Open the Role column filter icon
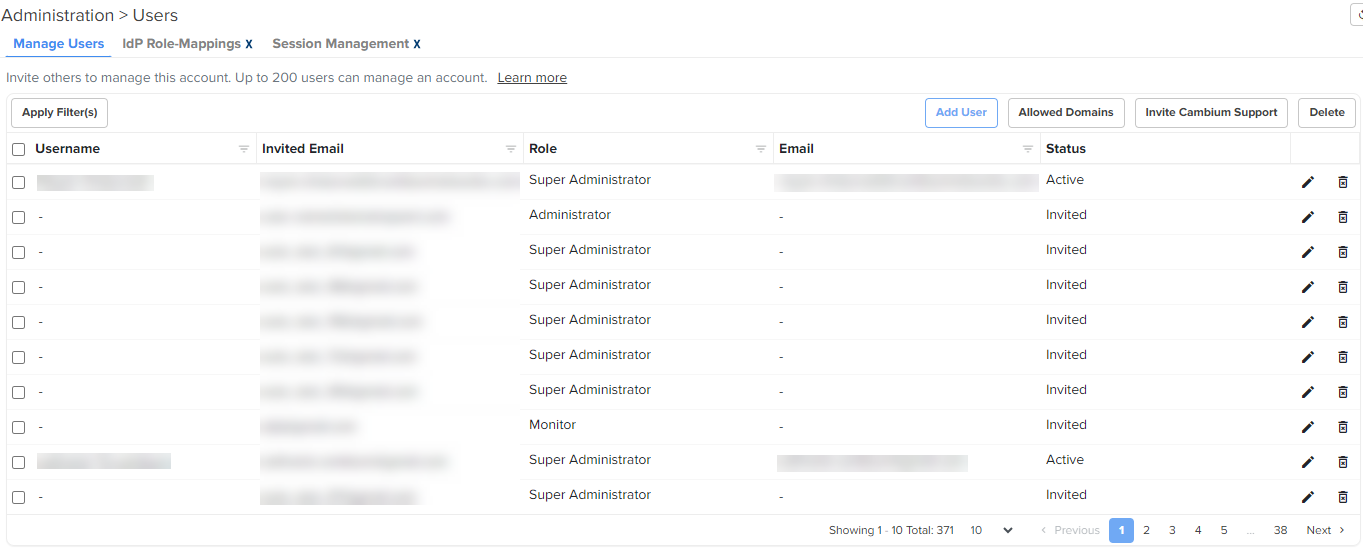This screenshot has width=1363, height=549. (761, 149)
